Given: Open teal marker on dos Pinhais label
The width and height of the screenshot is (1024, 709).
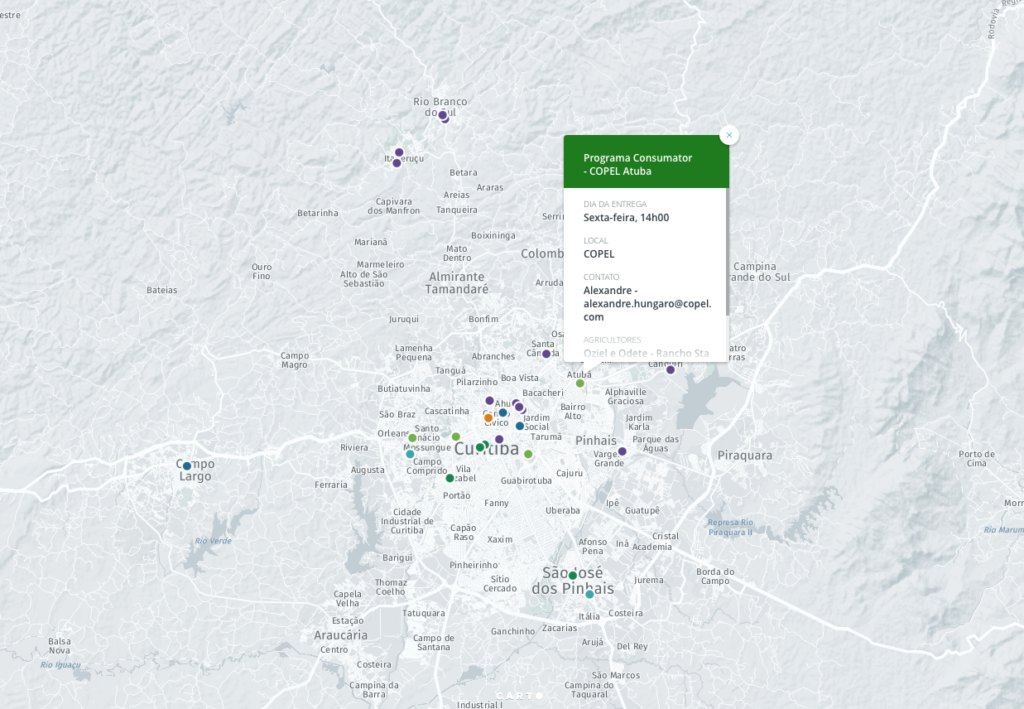Looking at the screenshot, I should coord(590,594).
